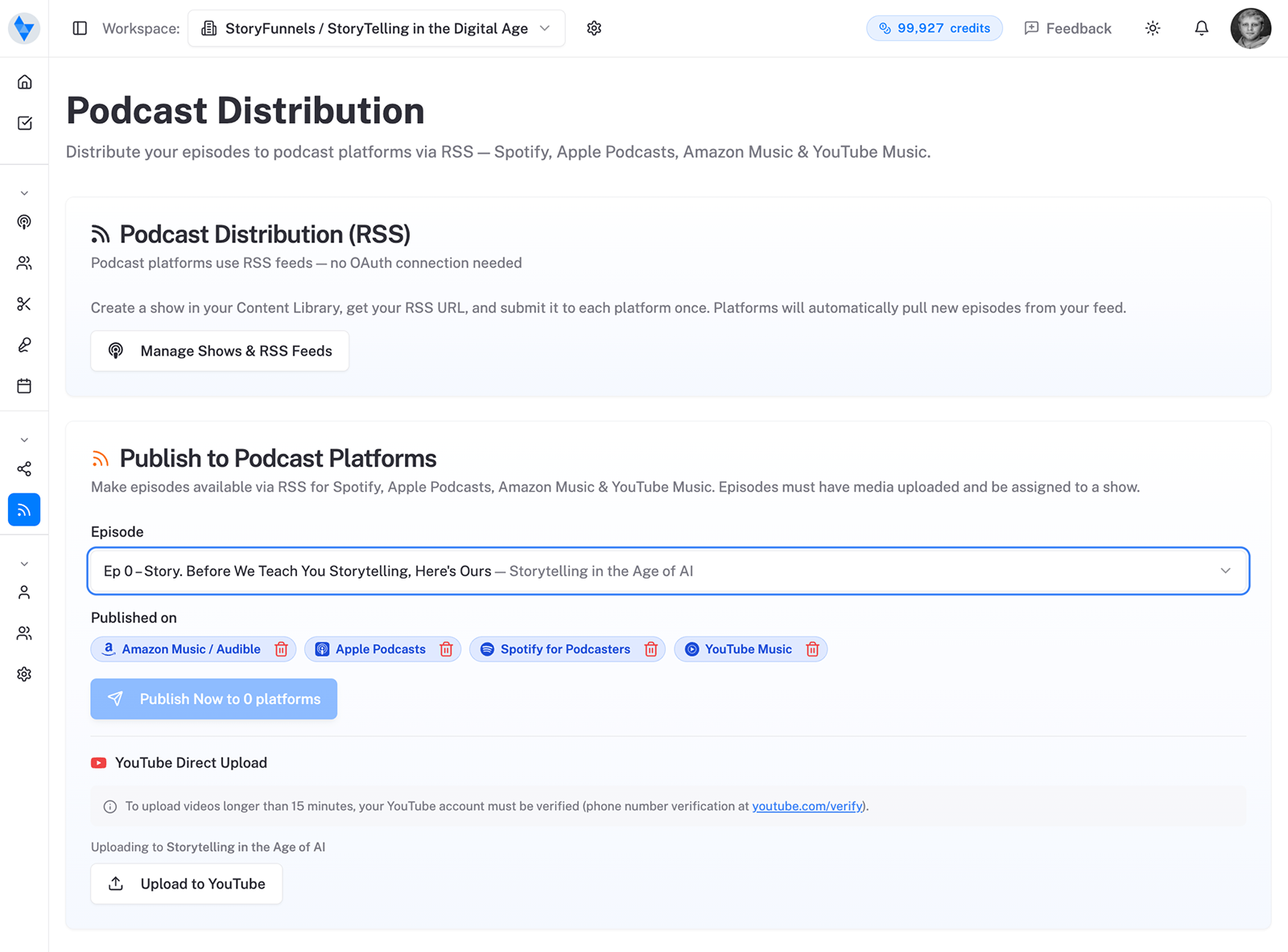This screenshot has height=952, width=1288.
Task: Open the Home sidebar icon
Action: pyautogui.click(x=24, y=82)
